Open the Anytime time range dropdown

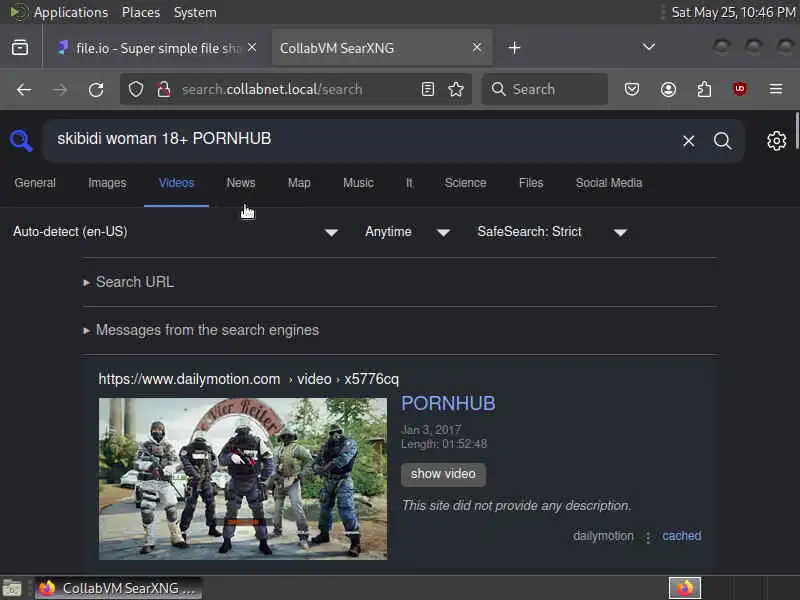(407, 232)
